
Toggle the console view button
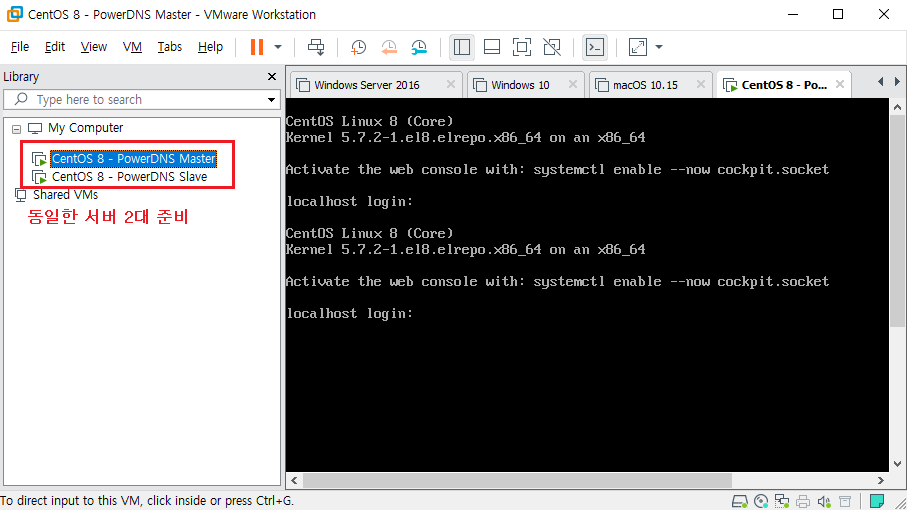point(595,47)
